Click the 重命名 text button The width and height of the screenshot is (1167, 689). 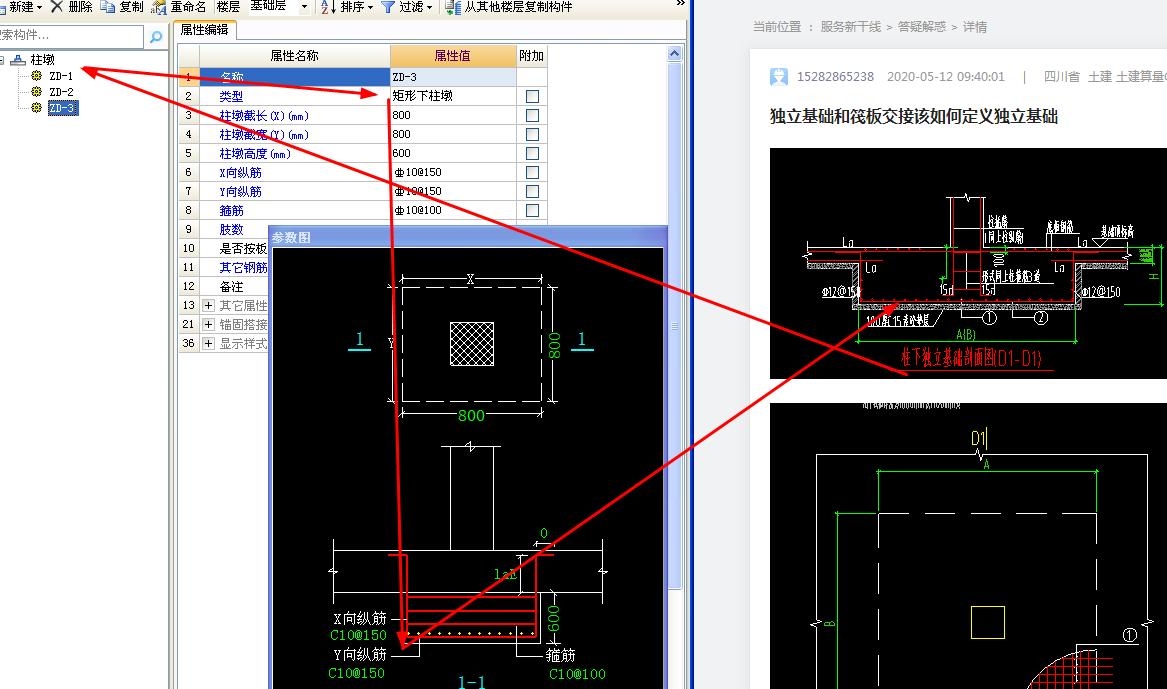[x=188, y=7]
